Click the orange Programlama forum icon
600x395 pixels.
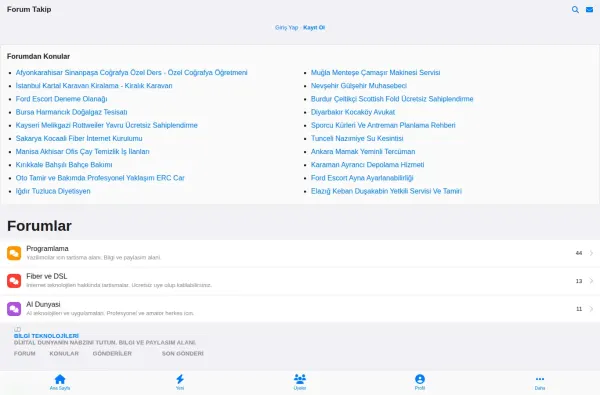tap(14, 253)
